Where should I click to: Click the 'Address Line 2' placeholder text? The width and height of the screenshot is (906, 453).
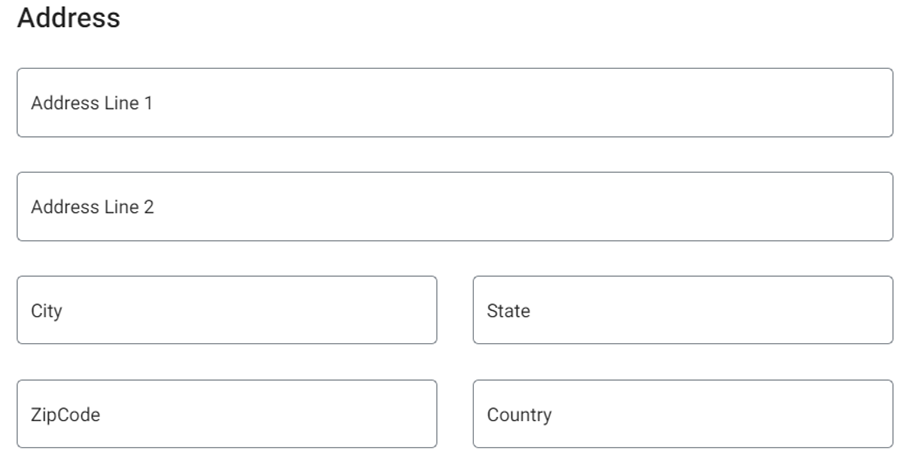coord(92,208)
